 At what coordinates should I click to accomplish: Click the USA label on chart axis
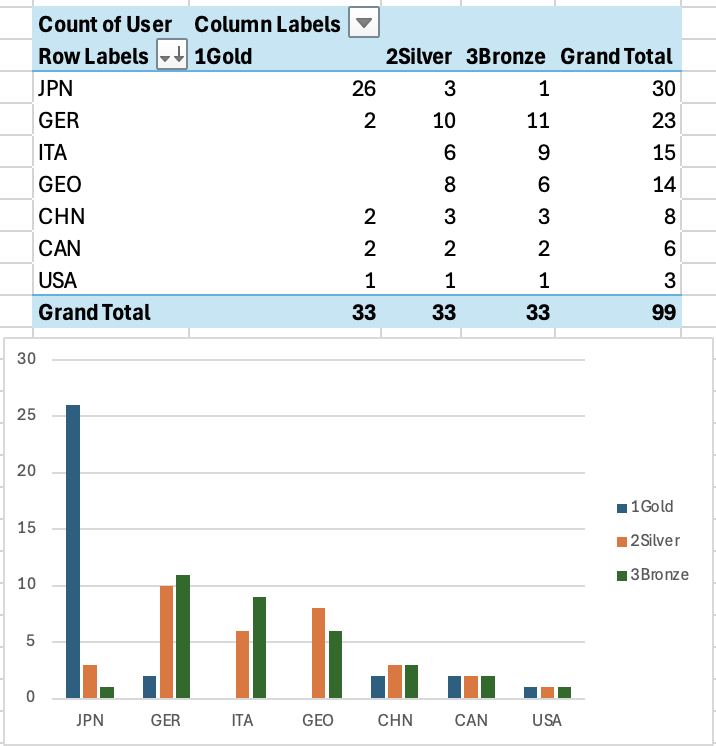[x=547, y=719]
